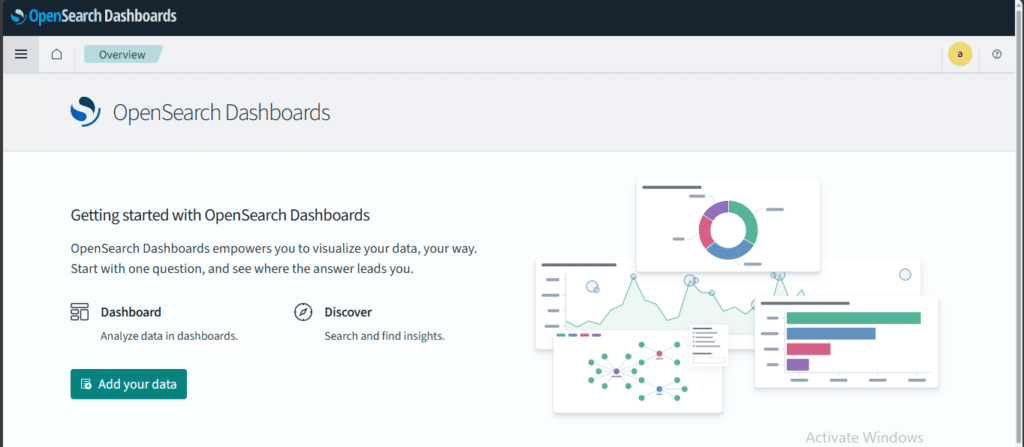Open the hamburger navigation menu

pyautogui.click(x=21, y=54)
